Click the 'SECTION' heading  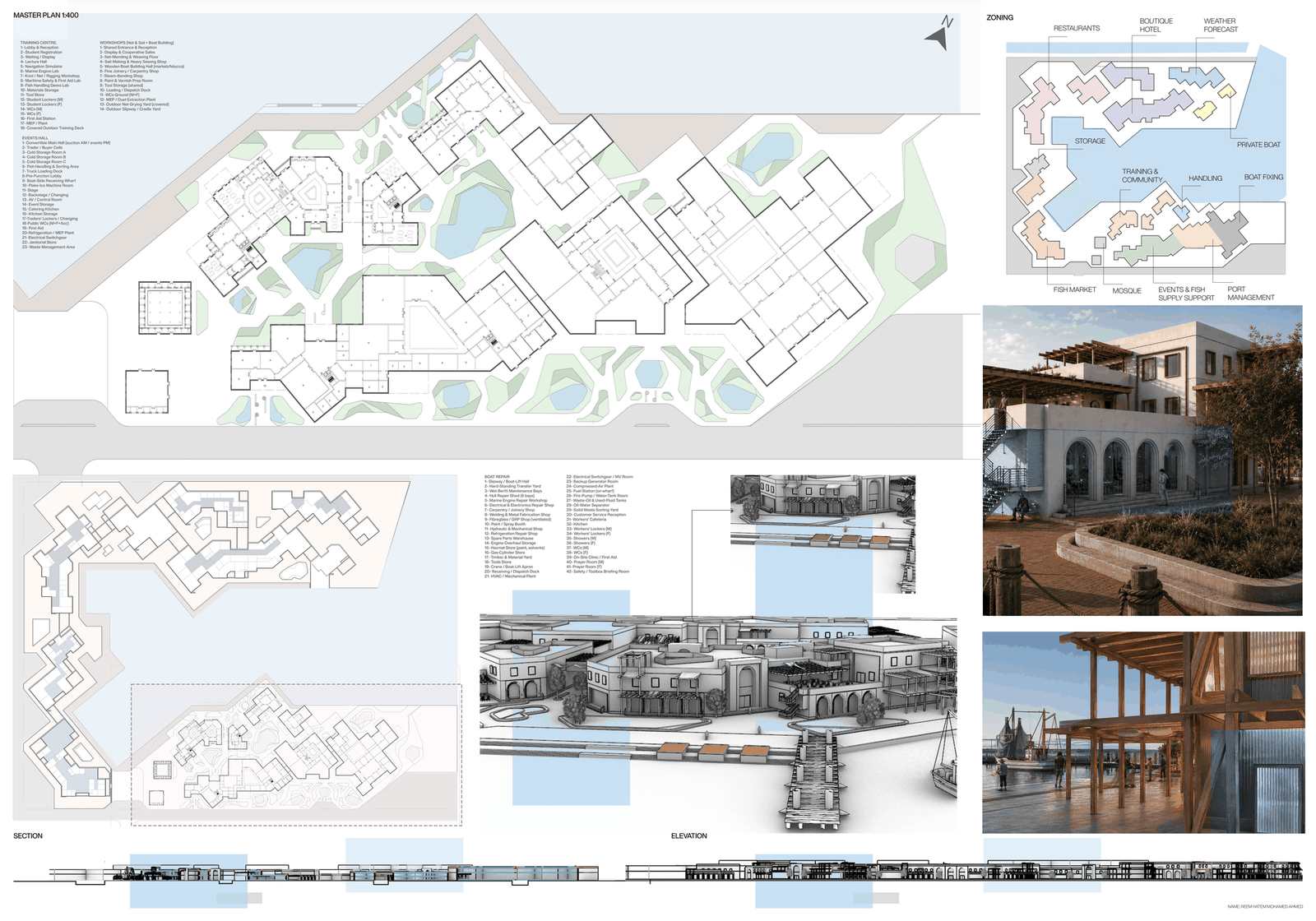pyautogui.click(x=28, y=835)
